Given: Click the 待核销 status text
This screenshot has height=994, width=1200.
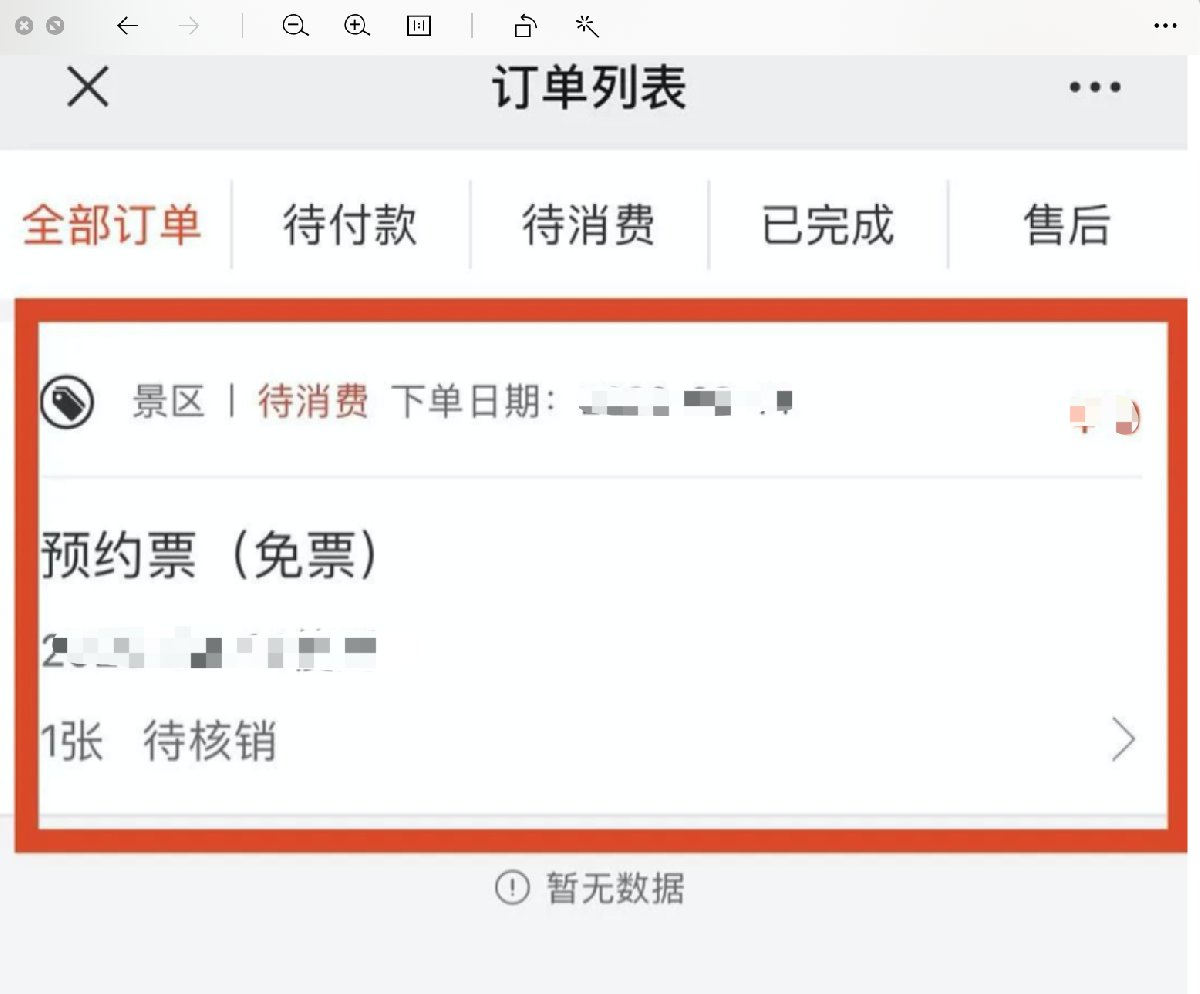Looking at the screenshot, I should coord(209,742).
